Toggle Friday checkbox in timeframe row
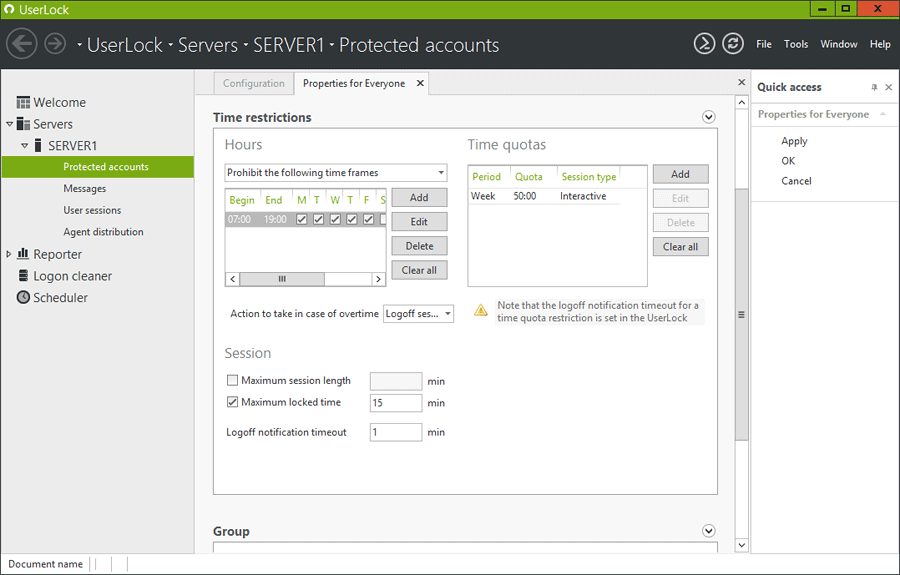 click(x=368, y=219)
